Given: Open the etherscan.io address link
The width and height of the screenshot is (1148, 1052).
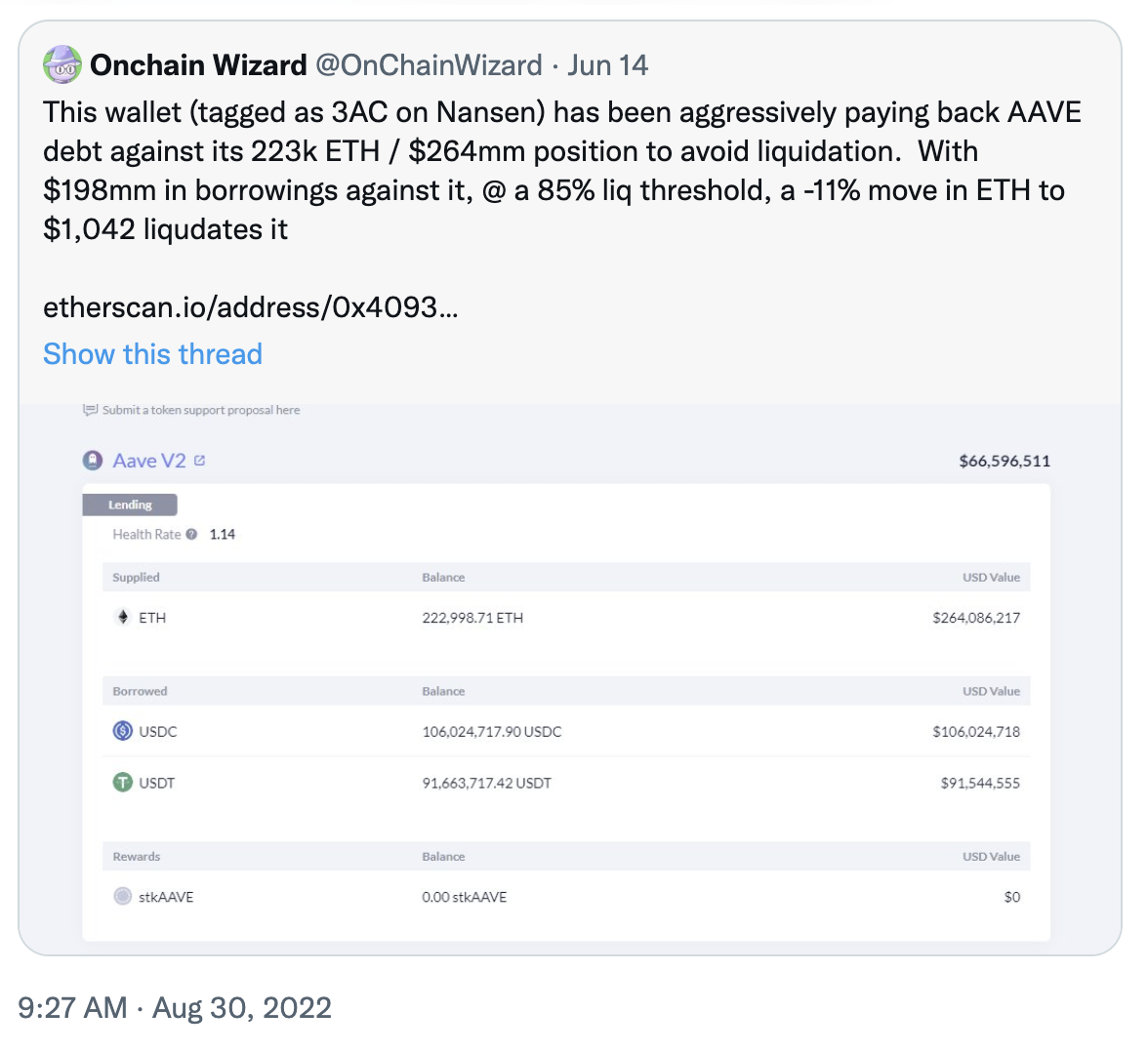Looking at the screenshot, I should click(x=251, y=307).
